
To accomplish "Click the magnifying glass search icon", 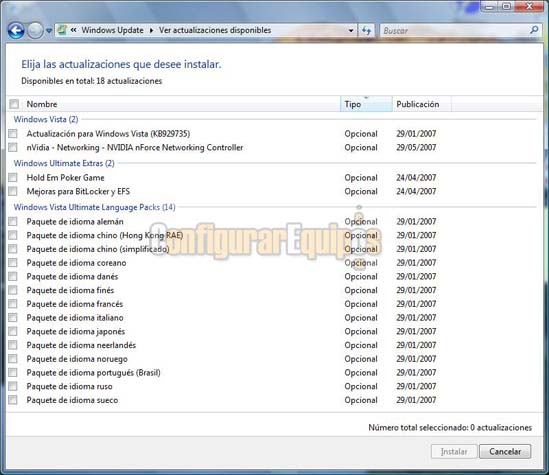I will click(x=534, y=30).
